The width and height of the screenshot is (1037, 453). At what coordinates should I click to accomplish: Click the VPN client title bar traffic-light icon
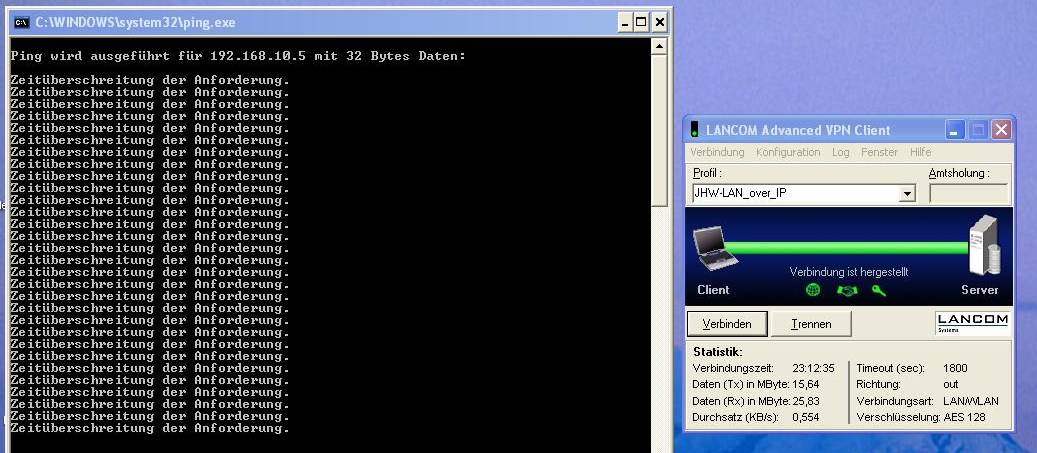click(695, 130)
